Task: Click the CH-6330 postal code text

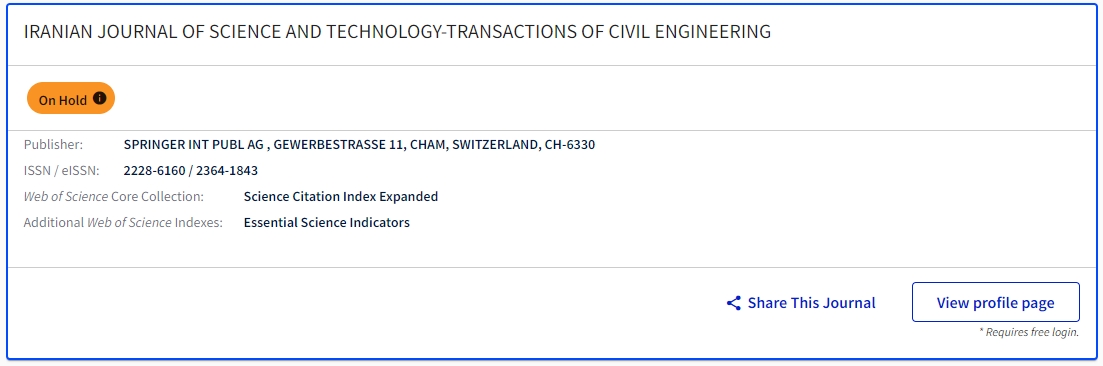Action: (x=570, y=145)
